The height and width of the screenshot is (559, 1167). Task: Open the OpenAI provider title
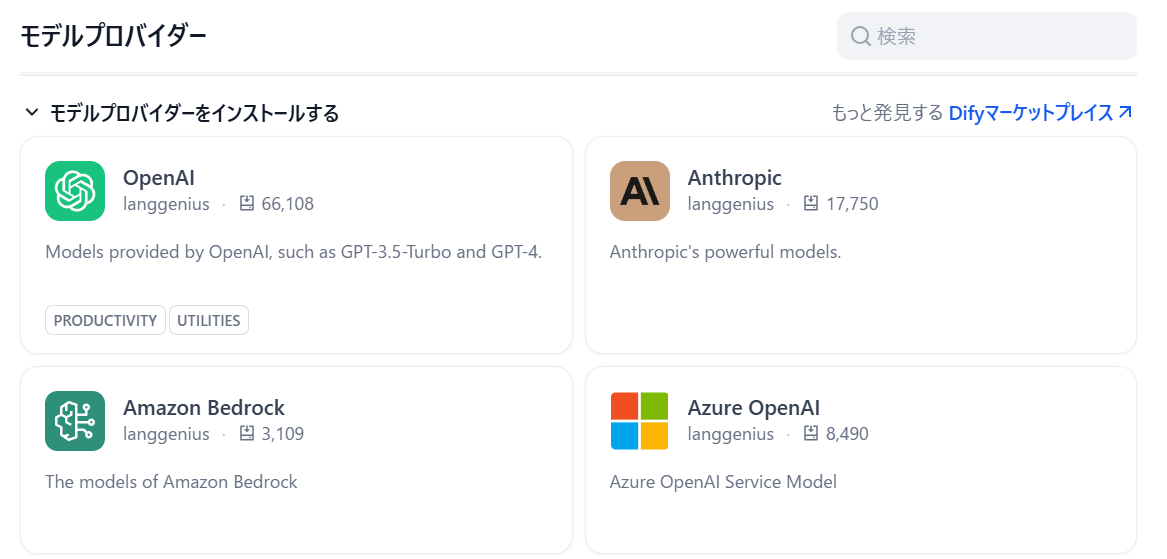pyautogui.click(x=159, y=177)
